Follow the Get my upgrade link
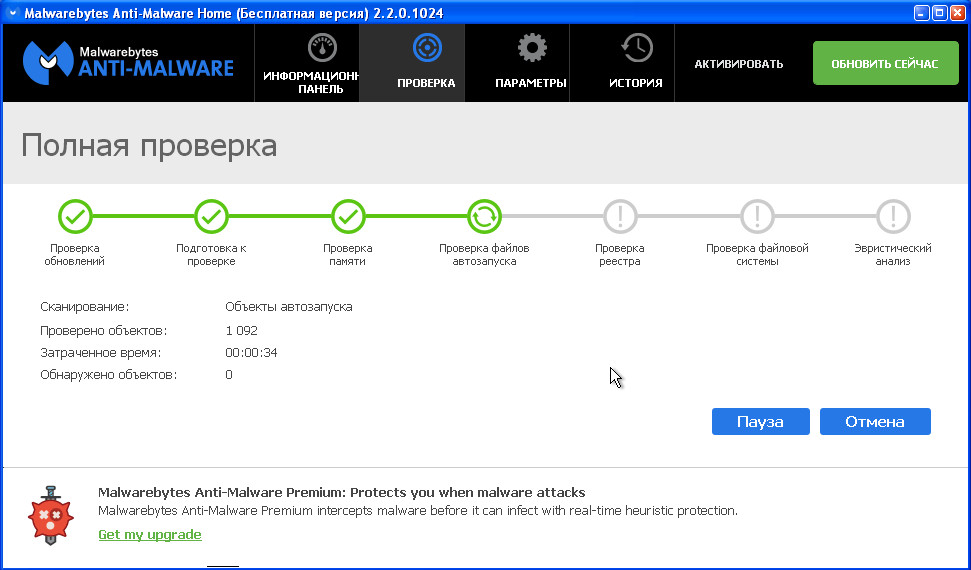 pos(150,535)
